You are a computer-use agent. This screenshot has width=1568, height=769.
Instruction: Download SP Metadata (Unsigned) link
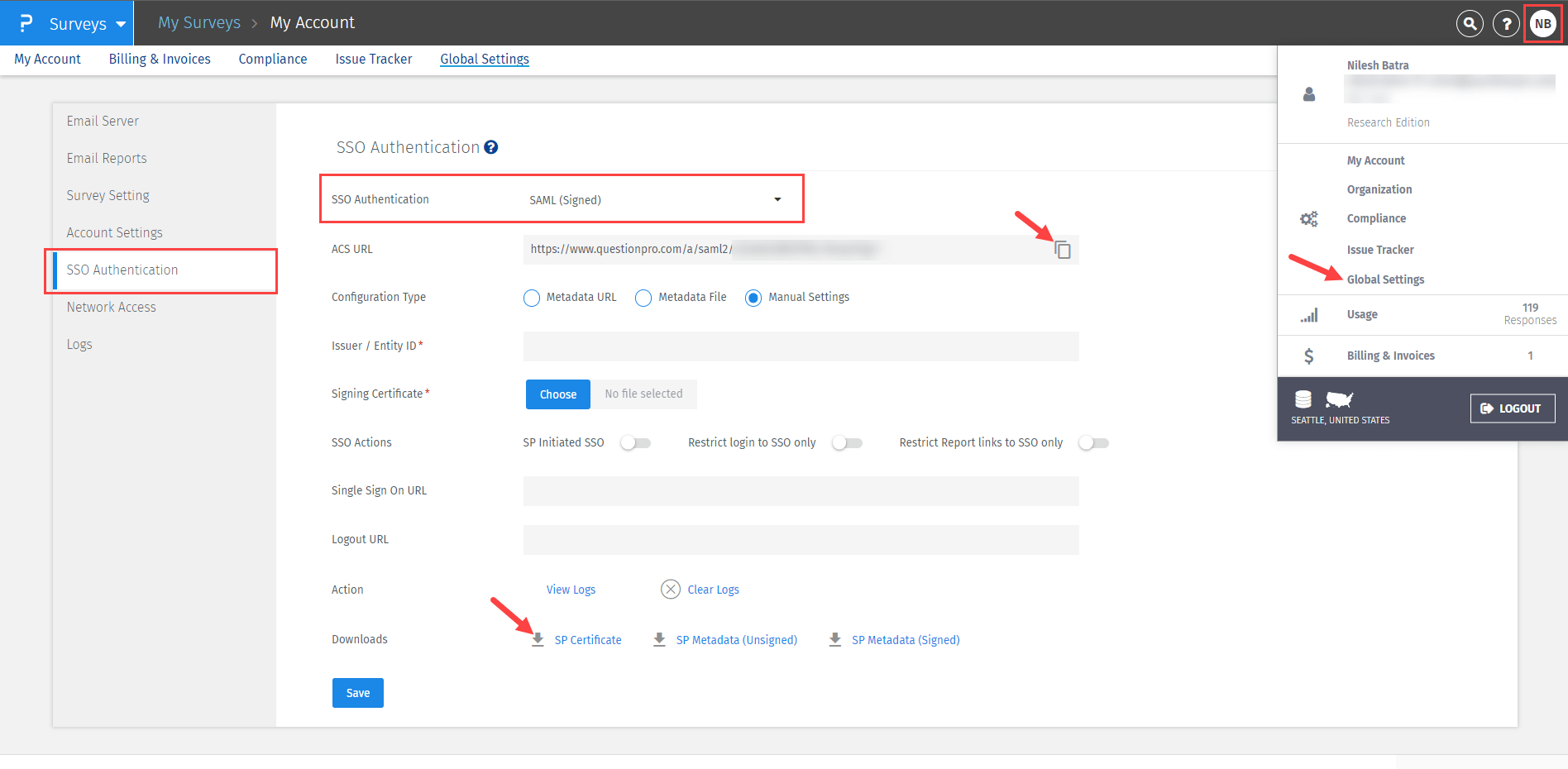737,640
